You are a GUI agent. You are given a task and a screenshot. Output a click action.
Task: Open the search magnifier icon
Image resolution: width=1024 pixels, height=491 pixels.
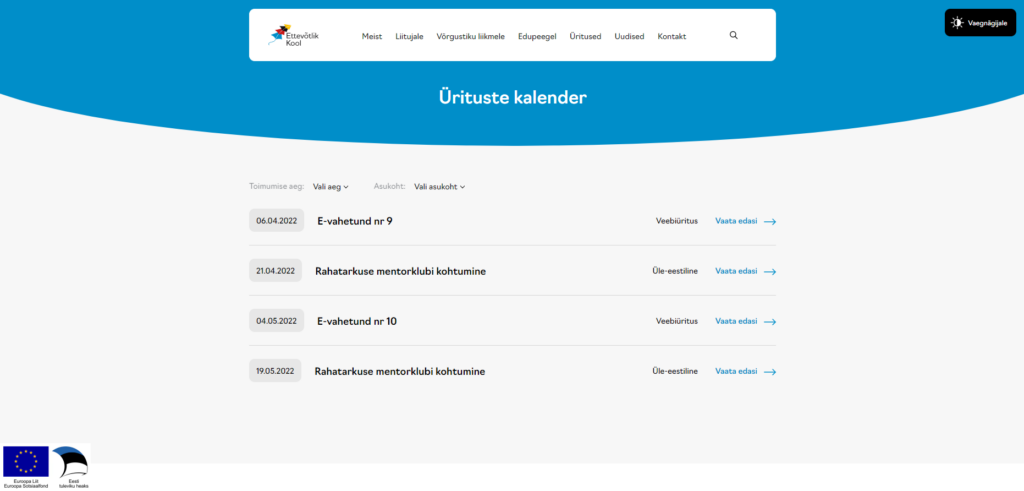tap(733, 35)
